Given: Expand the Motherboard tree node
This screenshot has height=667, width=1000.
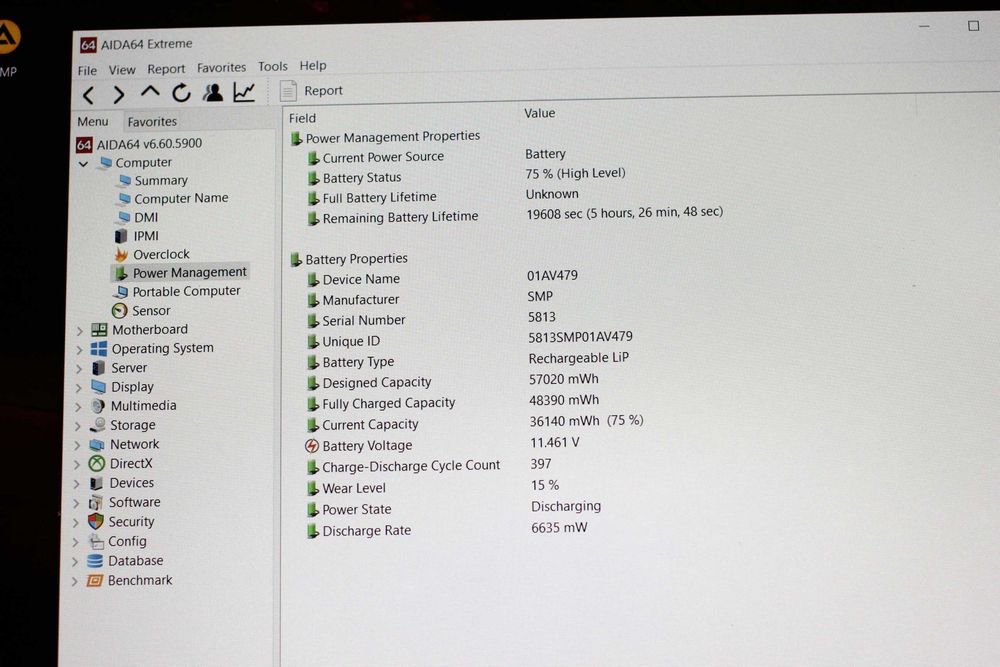Looking at the screenshot, I should tap(80, 331).
